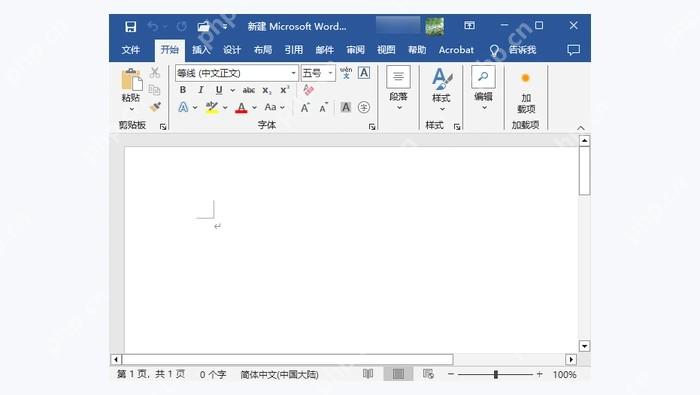The image size is (700, 395).
Task: Toggle strikethrough abc
Action: (249, 90)
